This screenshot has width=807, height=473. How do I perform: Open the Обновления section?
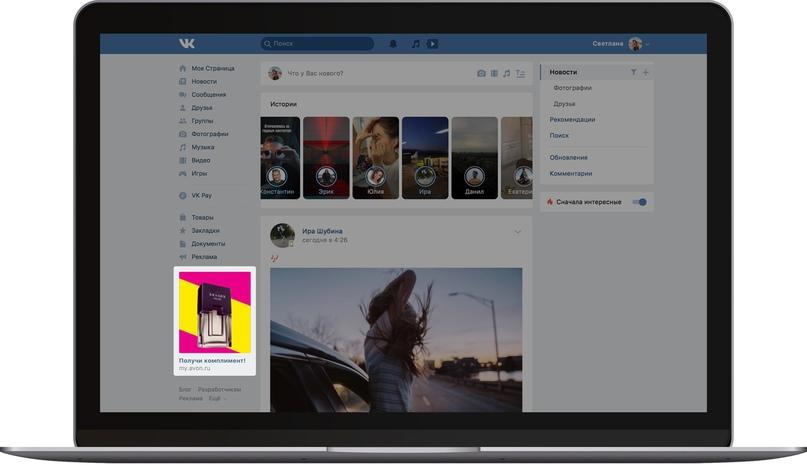568,157
